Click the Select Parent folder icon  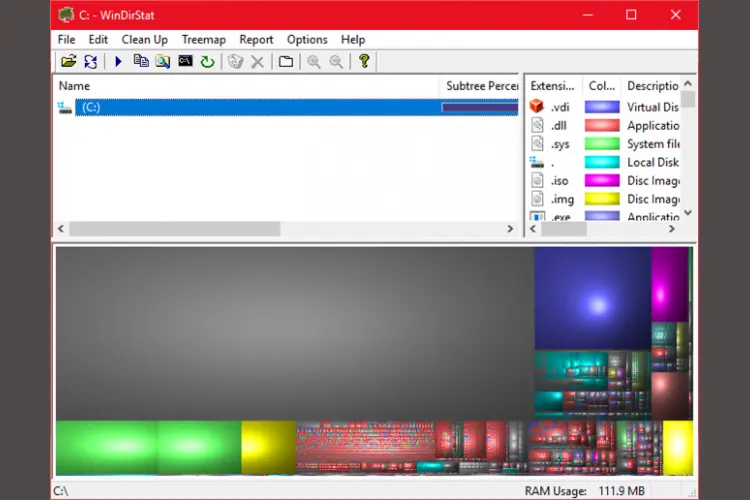tap(286, 61)
